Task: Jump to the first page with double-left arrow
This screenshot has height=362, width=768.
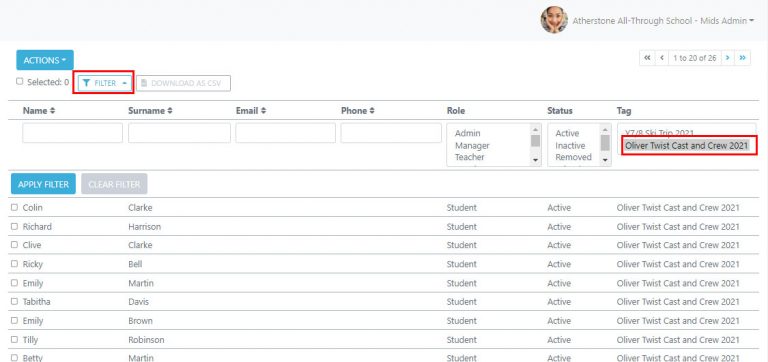Action: (647, 58)
